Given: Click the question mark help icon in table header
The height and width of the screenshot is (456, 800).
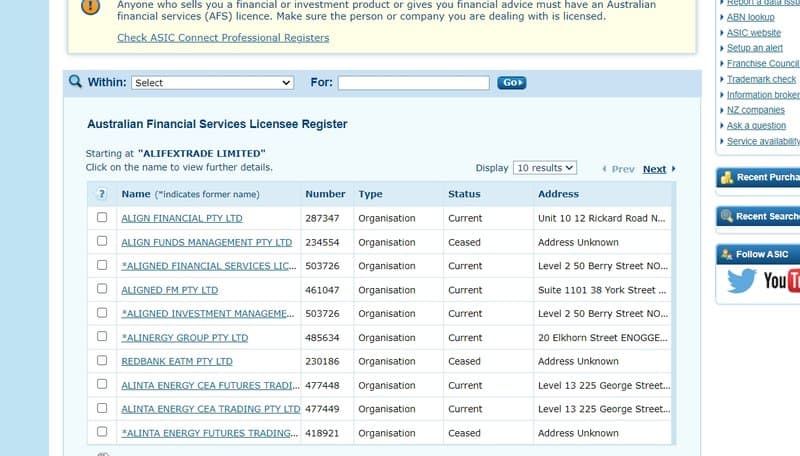Looking at the screenshot, I should [102, 194].
